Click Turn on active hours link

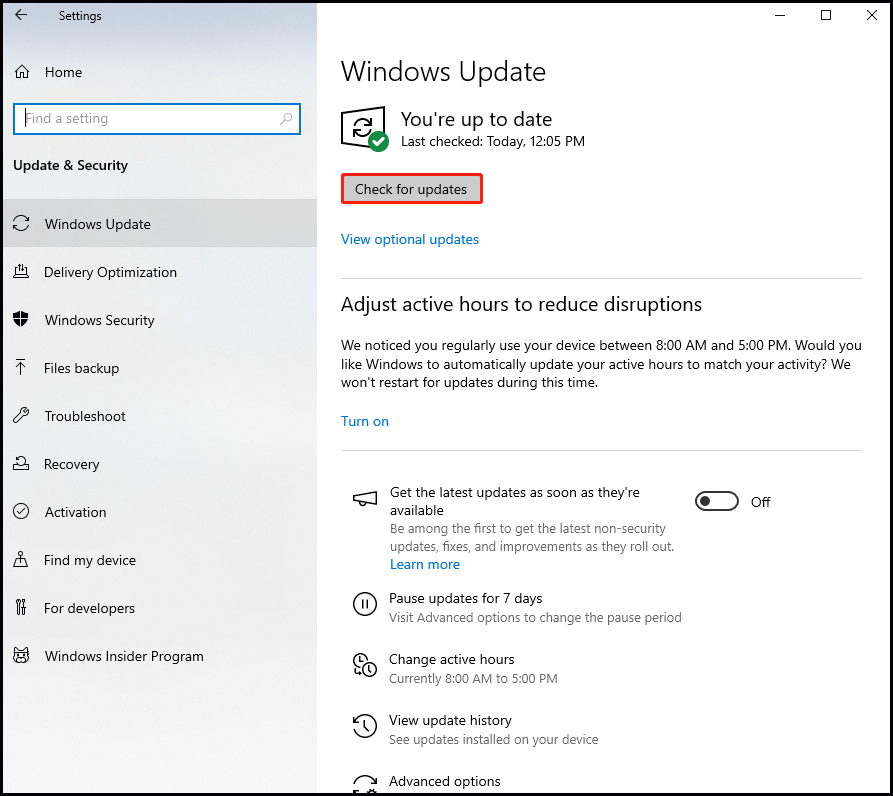(x=364, y=421)
